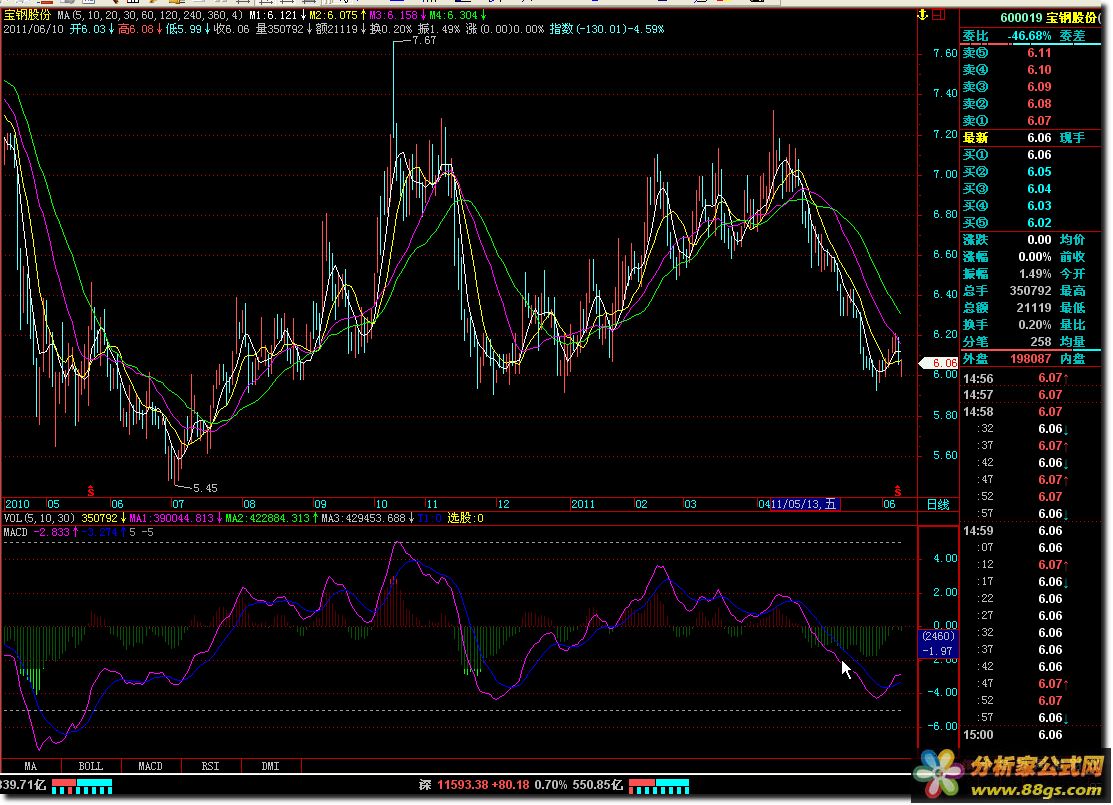Switch to the RSI indicator tab
Viewport: 1113px width, 805px height.
click(x=210, y=766)
